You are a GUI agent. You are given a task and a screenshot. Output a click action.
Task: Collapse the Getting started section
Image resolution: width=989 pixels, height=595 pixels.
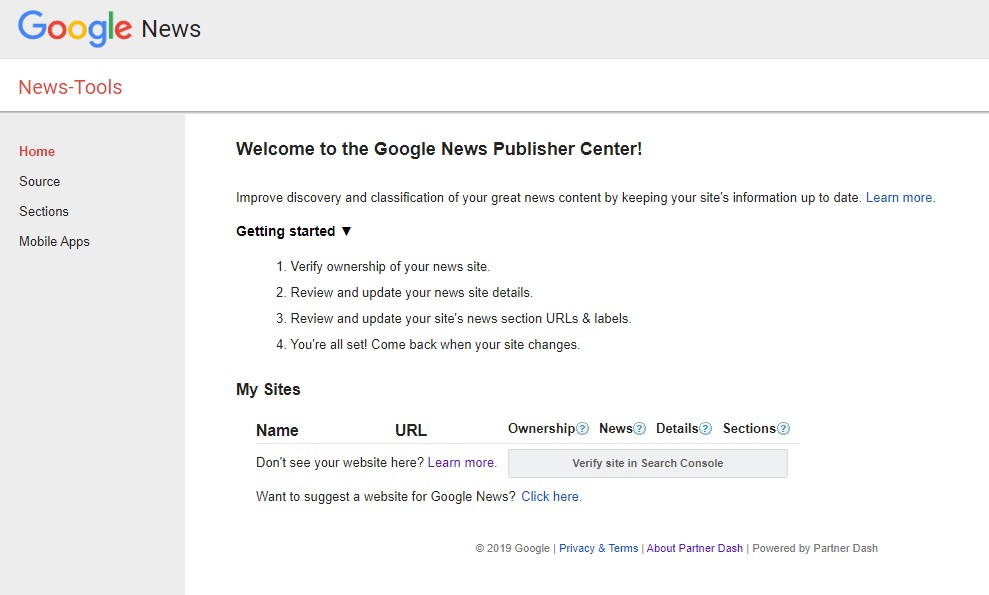(293, 232)
